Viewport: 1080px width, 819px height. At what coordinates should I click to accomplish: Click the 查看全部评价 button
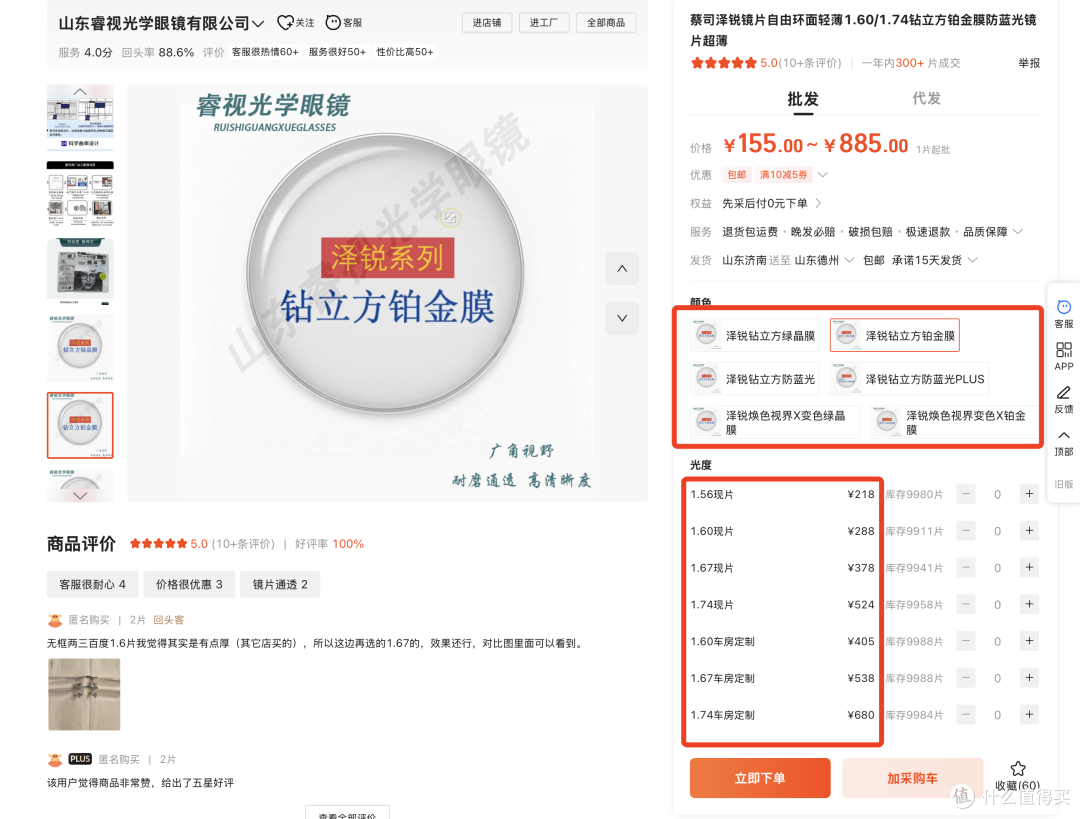pos(347,813)
